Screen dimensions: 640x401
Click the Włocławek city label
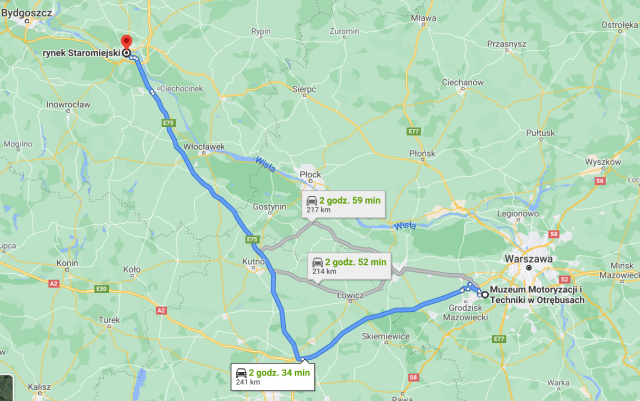tap(204, 147)
